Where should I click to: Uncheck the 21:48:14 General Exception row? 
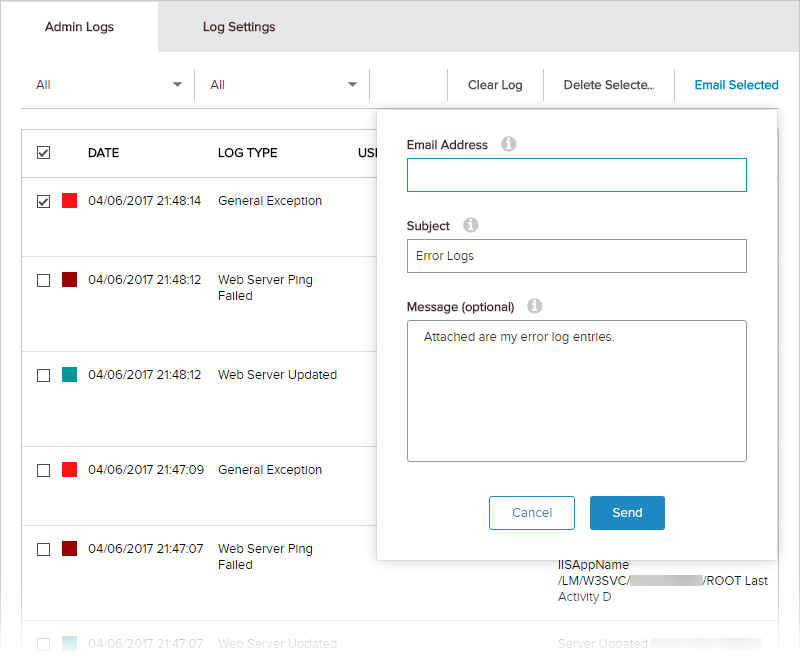tap(43, 201)
